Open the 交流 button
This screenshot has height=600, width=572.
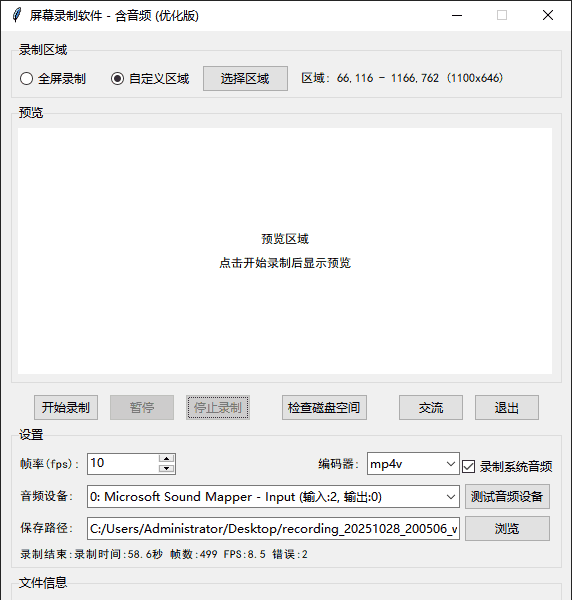click(x=431, y=408)
